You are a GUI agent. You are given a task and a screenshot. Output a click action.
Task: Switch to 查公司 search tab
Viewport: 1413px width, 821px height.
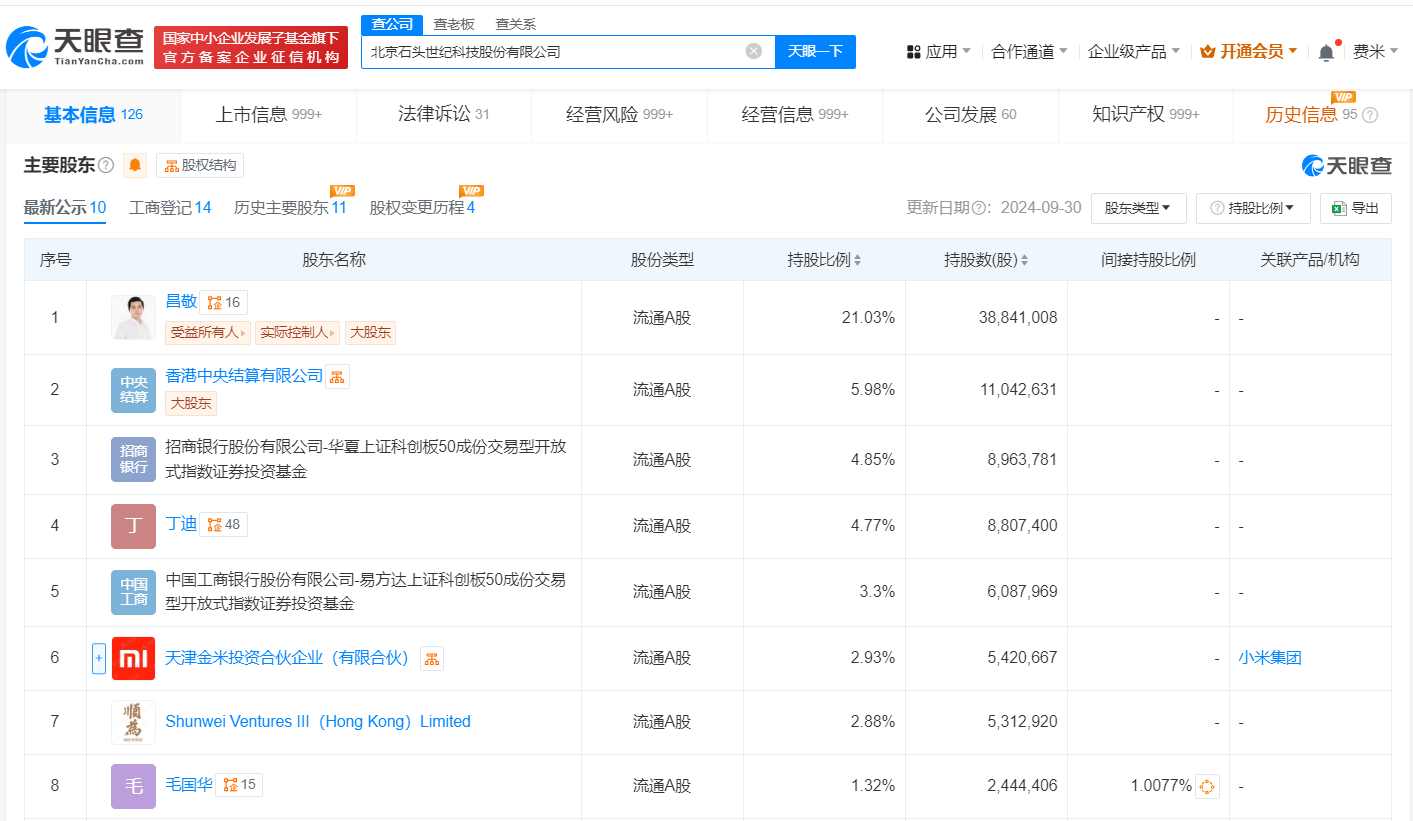tap(391, 24)
